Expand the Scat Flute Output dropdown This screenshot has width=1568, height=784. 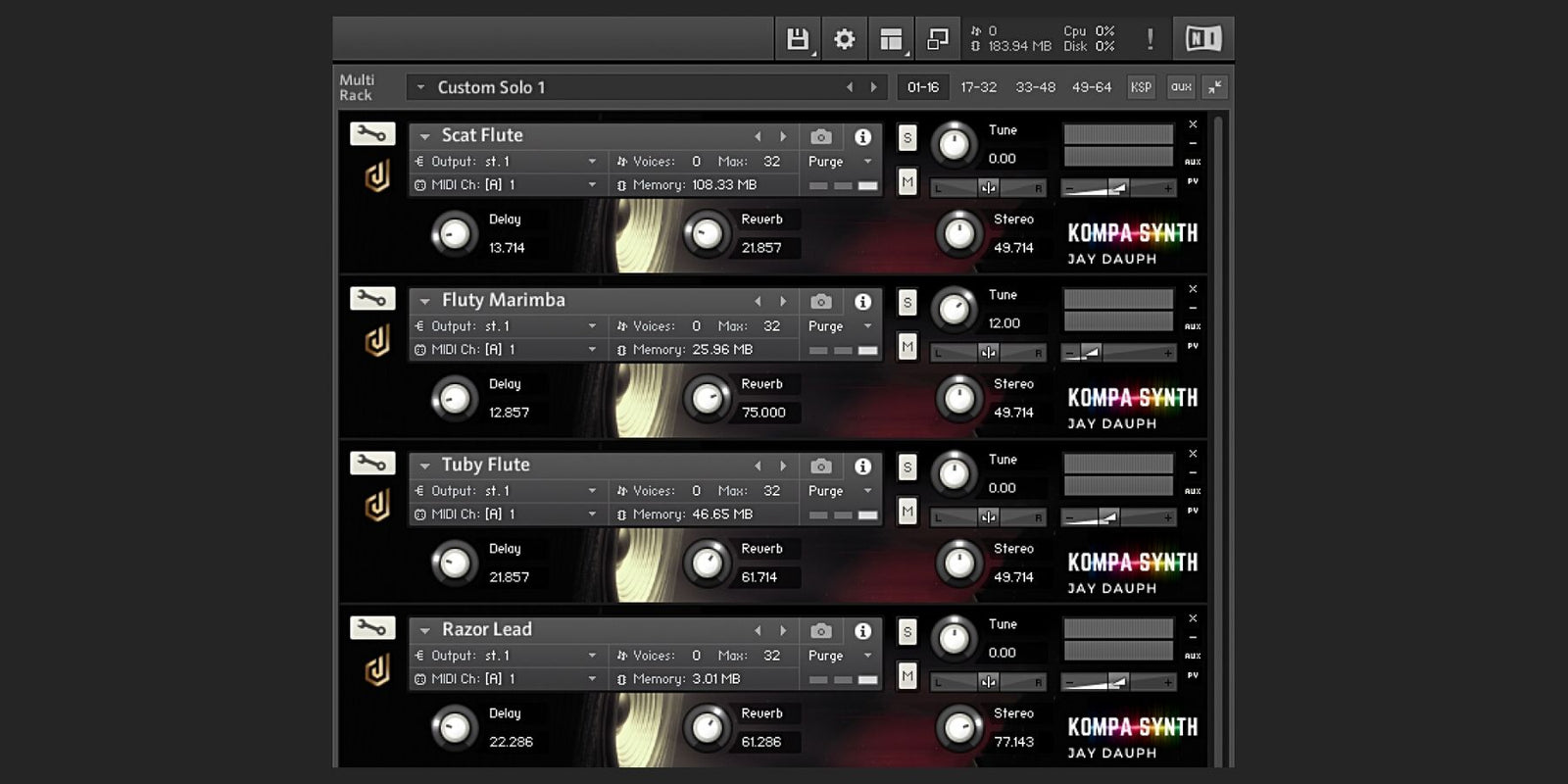[x=592, y=162]
